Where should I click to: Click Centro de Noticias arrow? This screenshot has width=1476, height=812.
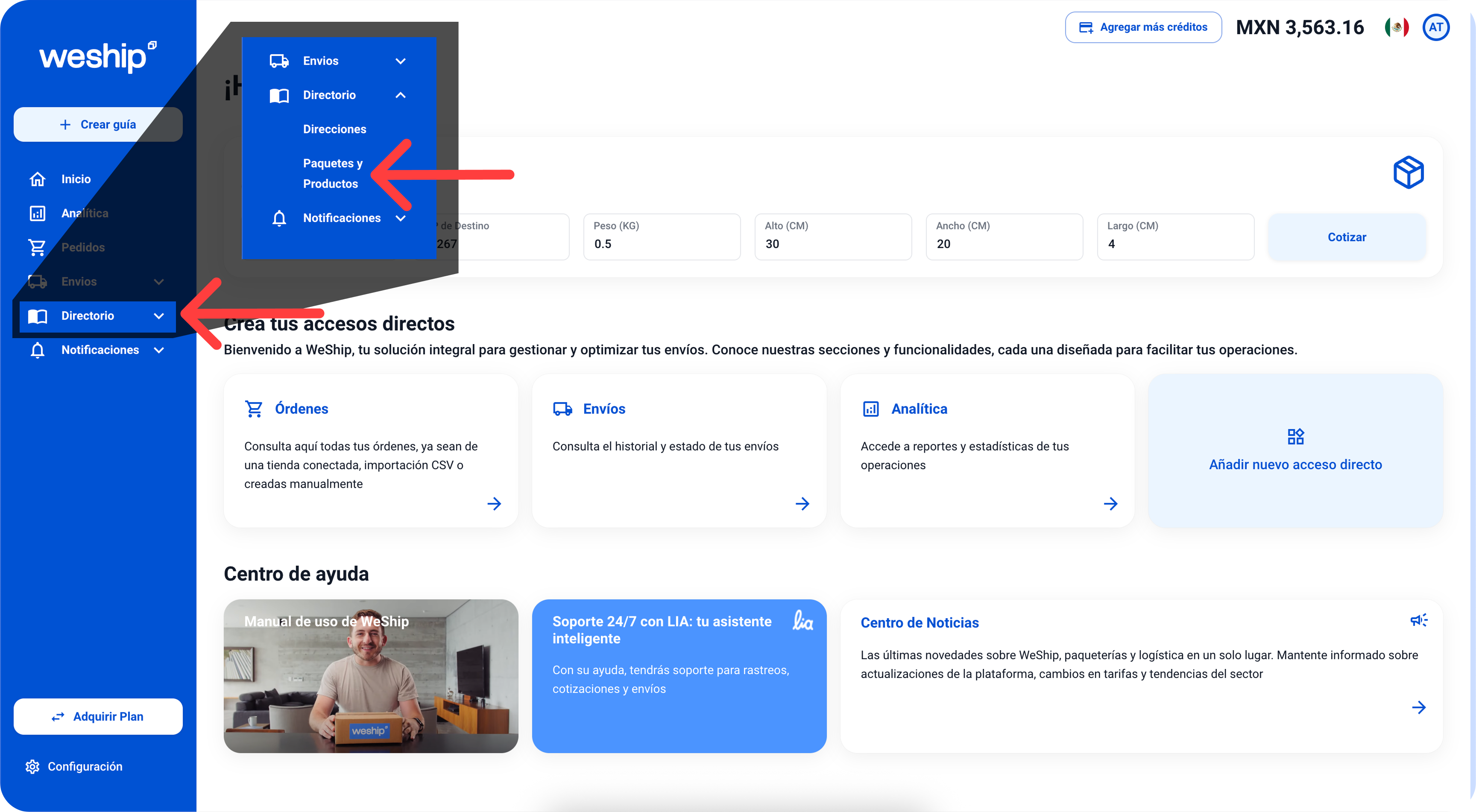[1419, 708]
